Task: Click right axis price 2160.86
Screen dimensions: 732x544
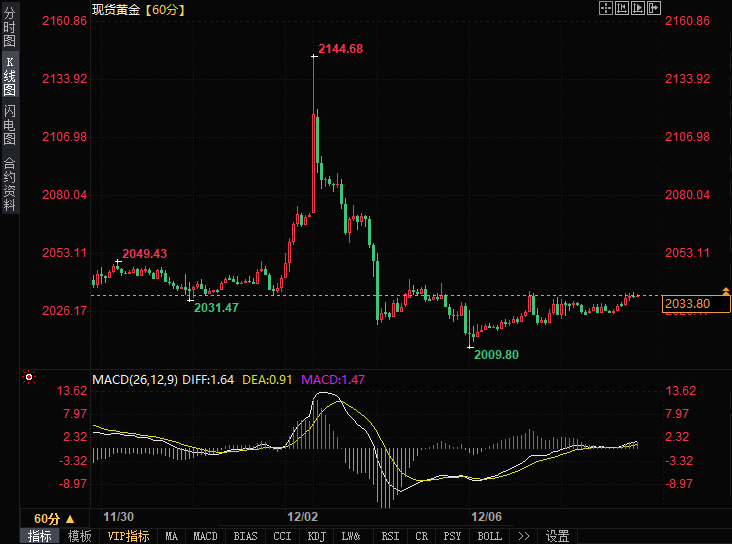Action: 687,21
